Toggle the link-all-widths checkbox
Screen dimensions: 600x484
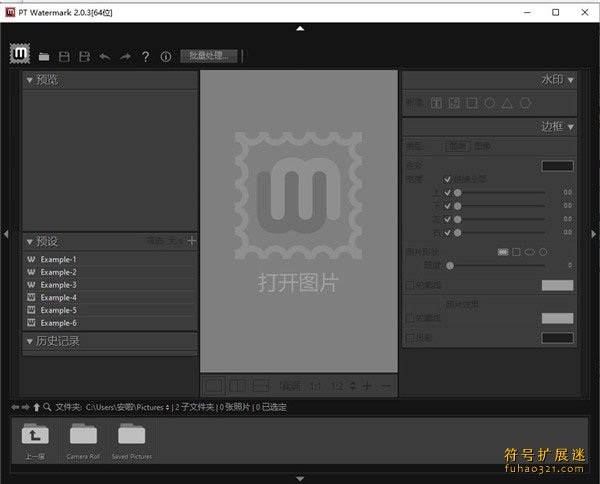(447, 179)
